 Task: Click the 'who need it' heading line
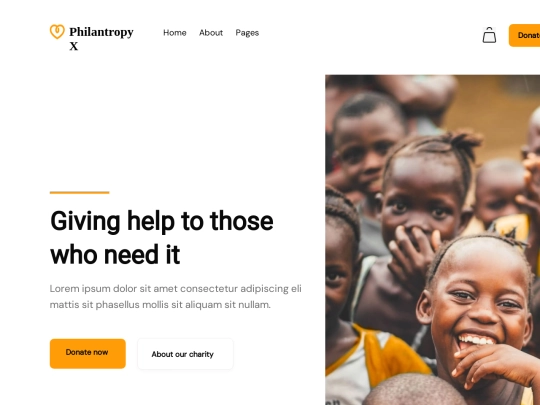click(x=115, y=255)
